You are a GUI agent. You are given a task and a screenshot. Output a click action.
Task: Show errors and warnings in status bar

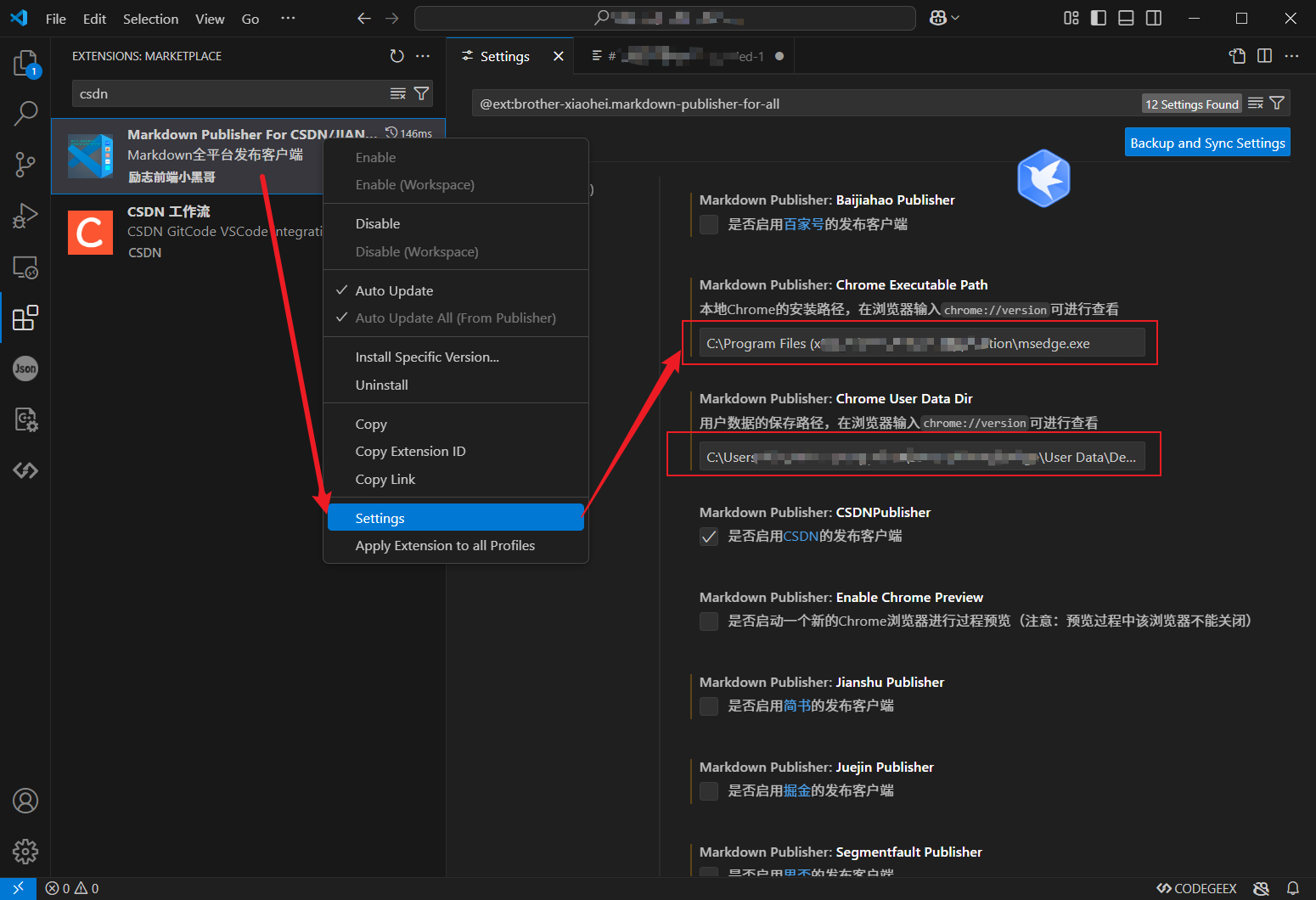pos(72,888)
